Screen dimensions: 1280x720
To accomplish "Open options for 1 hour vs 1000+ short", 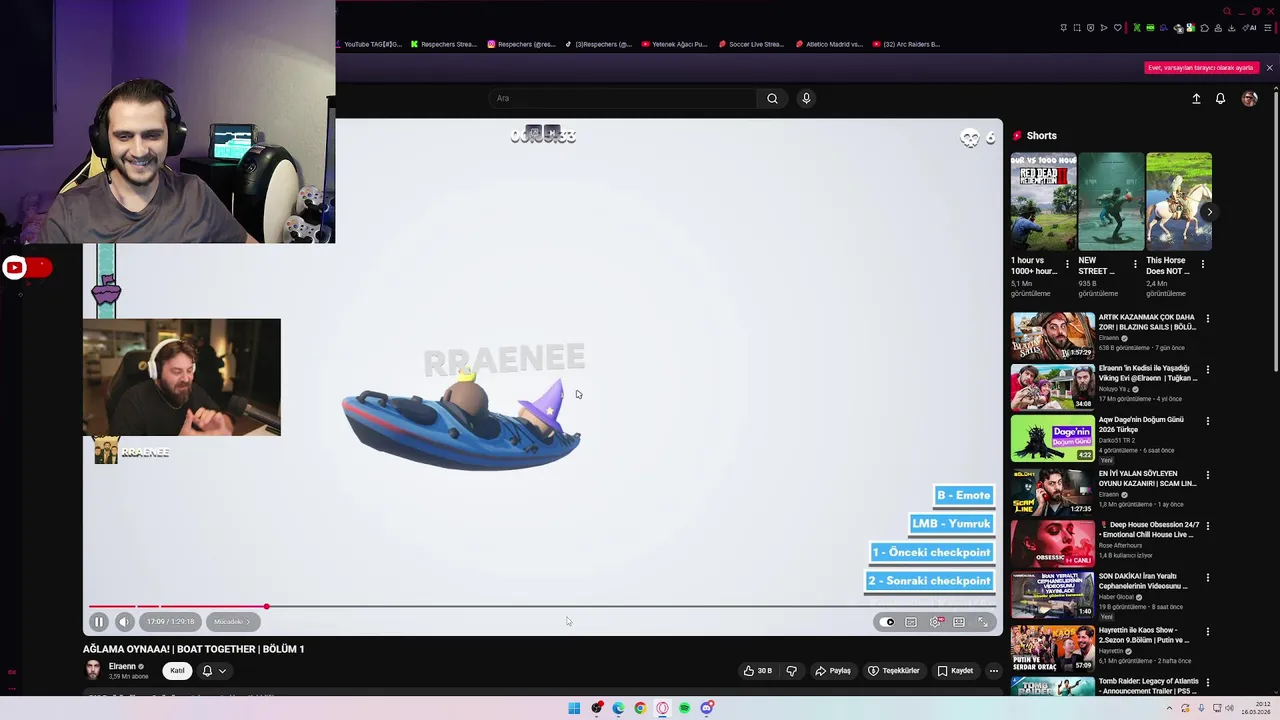I will [x=1067, y=265].
